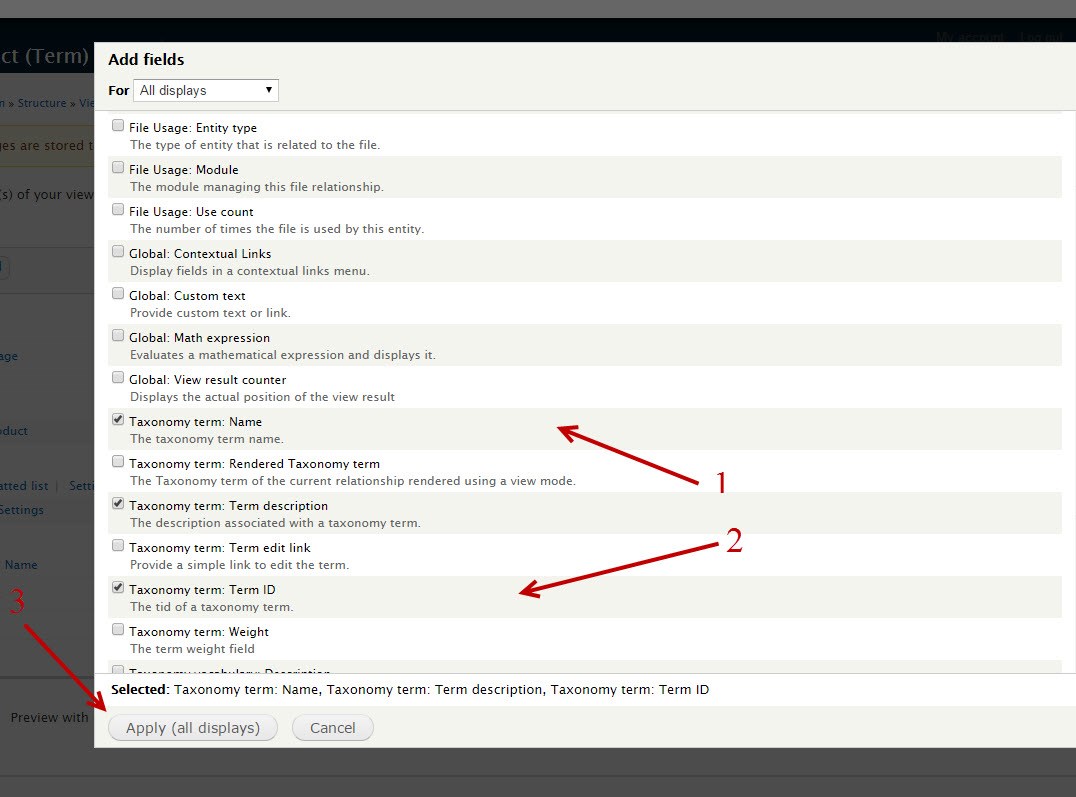This screenshot has width=1076, height=797.
Task: Click 'File Usage: Module' label text
Action: click(x=184, y=170)
